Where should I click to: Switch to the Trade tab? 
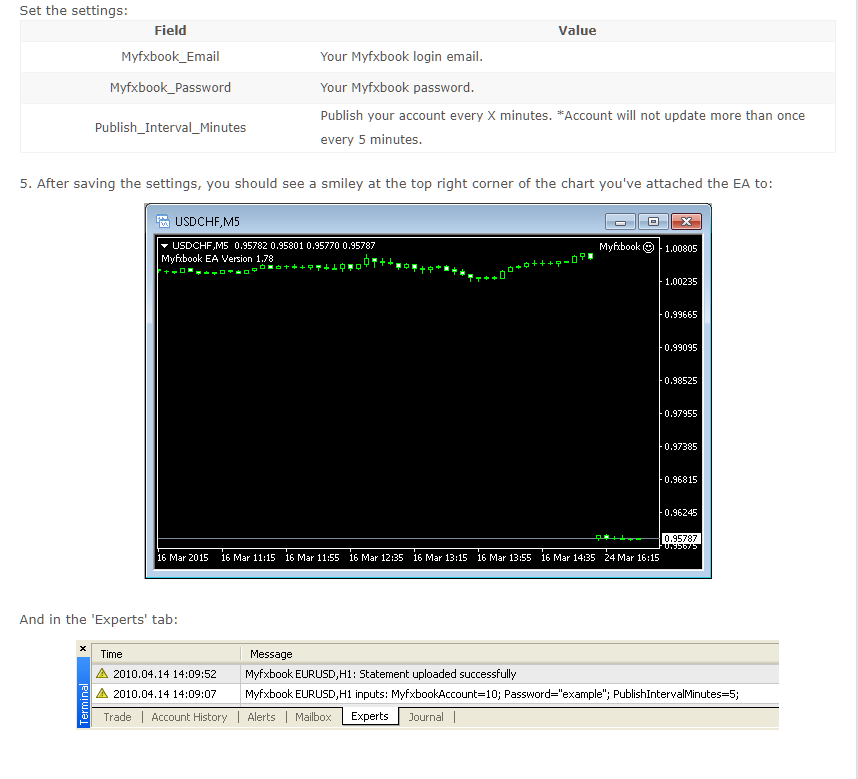[117, 717]
